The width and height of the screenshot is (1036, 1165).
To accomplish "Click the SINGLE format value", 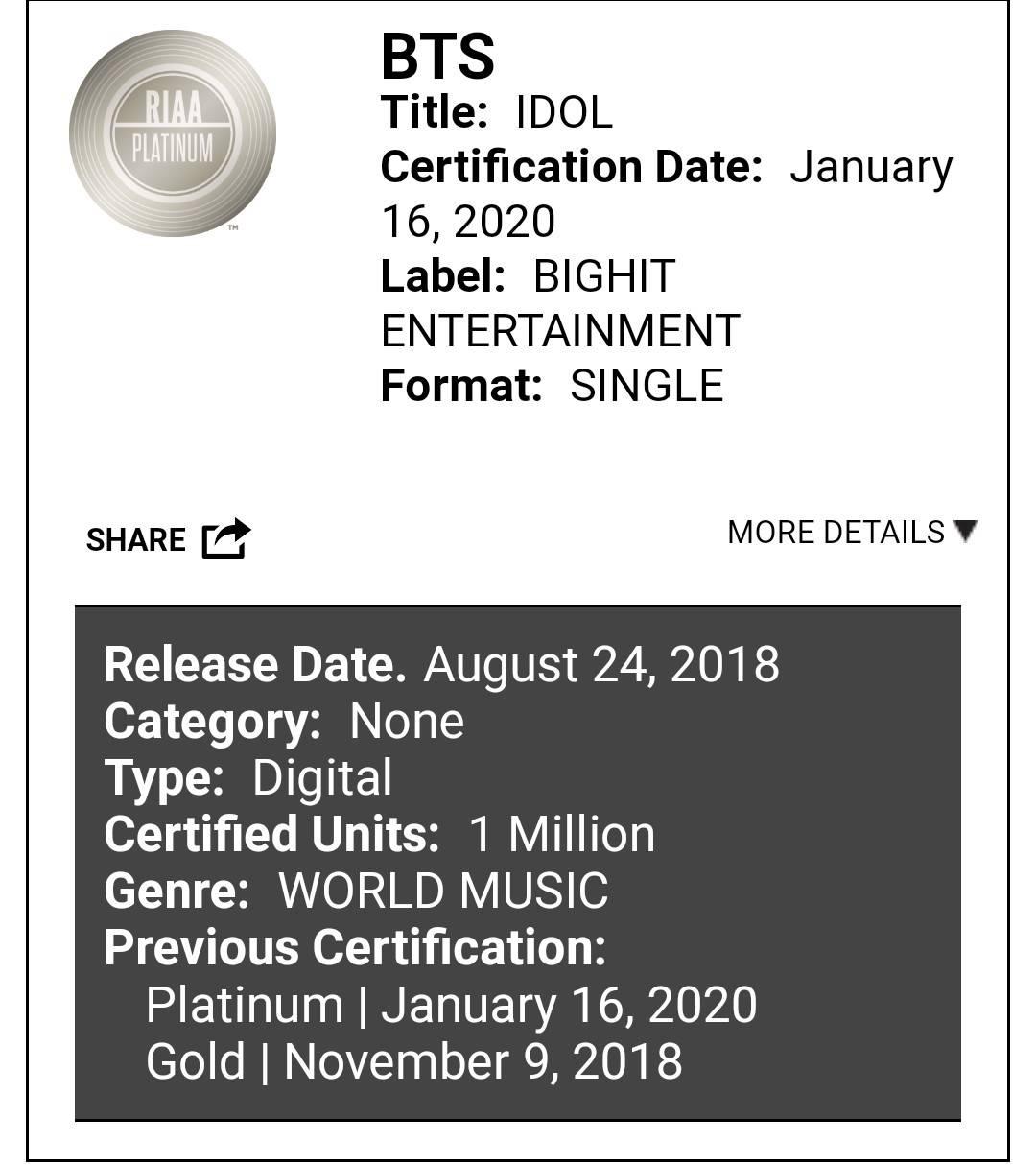I will pos(647,386).
